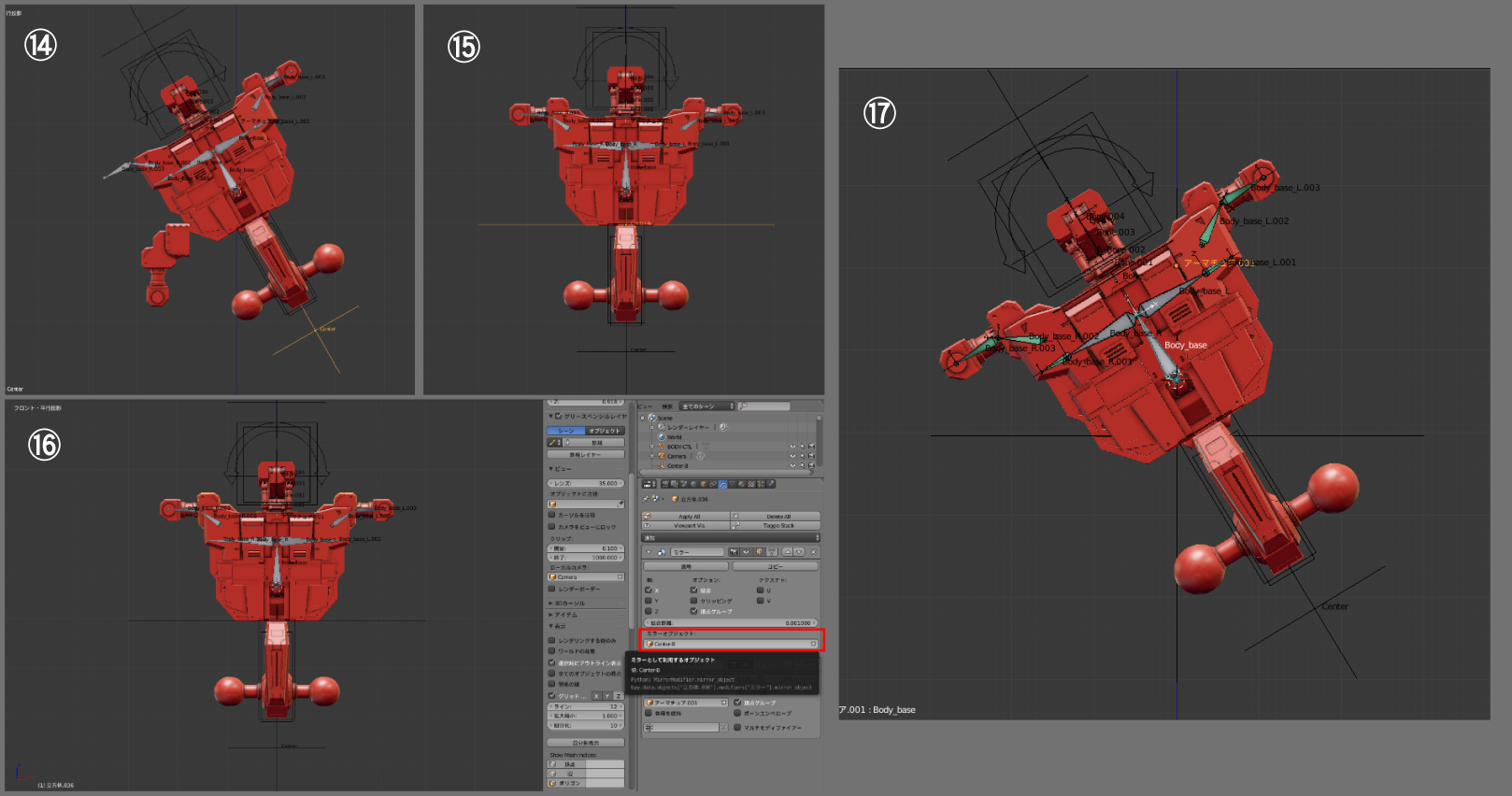Open the Texture checker properties tab
The width and height of the screenshot is (1512, 796).
(x=751, y=484)
